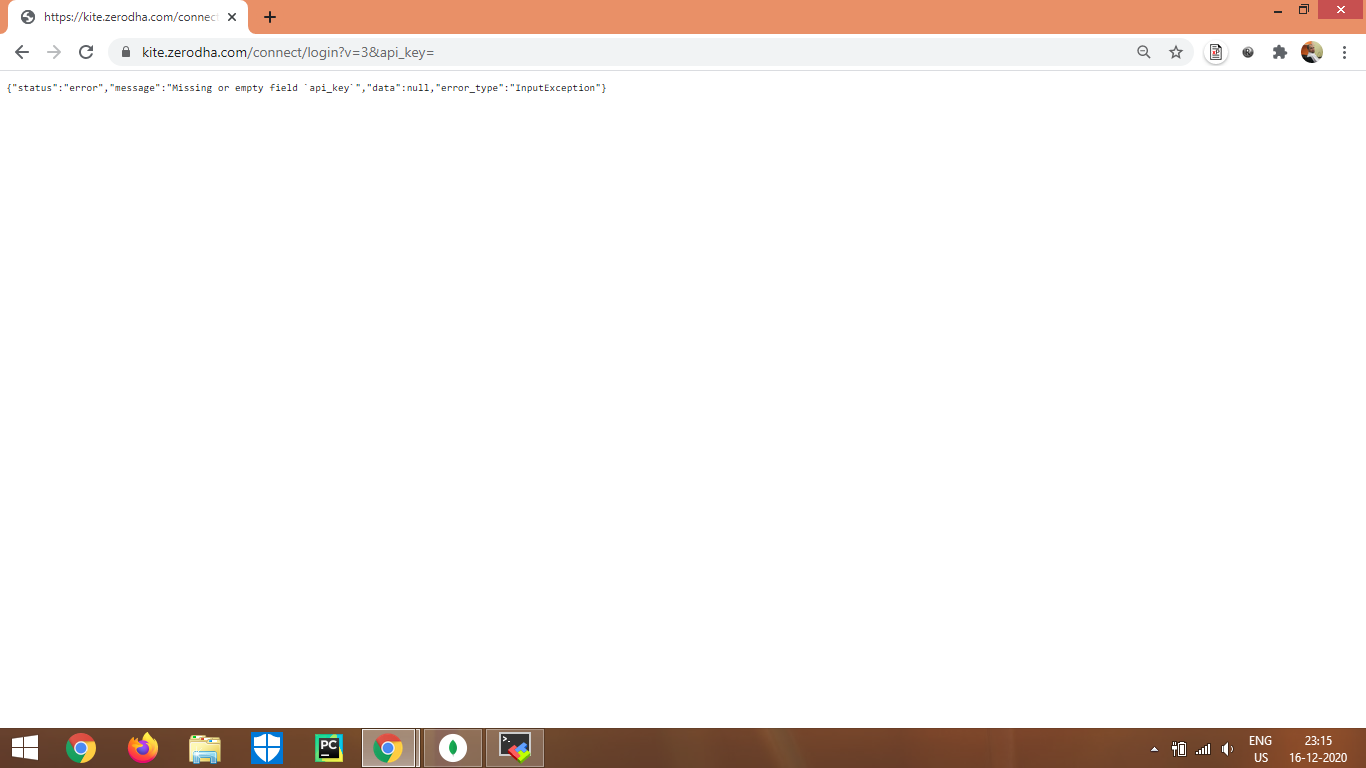The width and height of the screenshot is (1366, 768).
Task: Reload the current page
Action: (85, 52)
